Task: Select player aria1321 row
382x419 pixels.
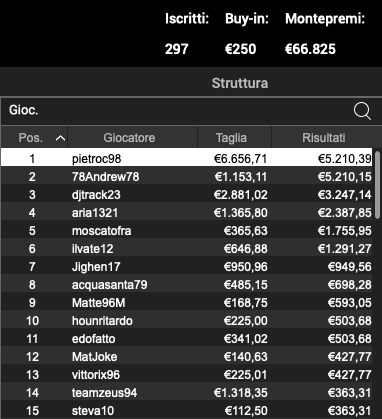Action: click(x=187, y=212)
